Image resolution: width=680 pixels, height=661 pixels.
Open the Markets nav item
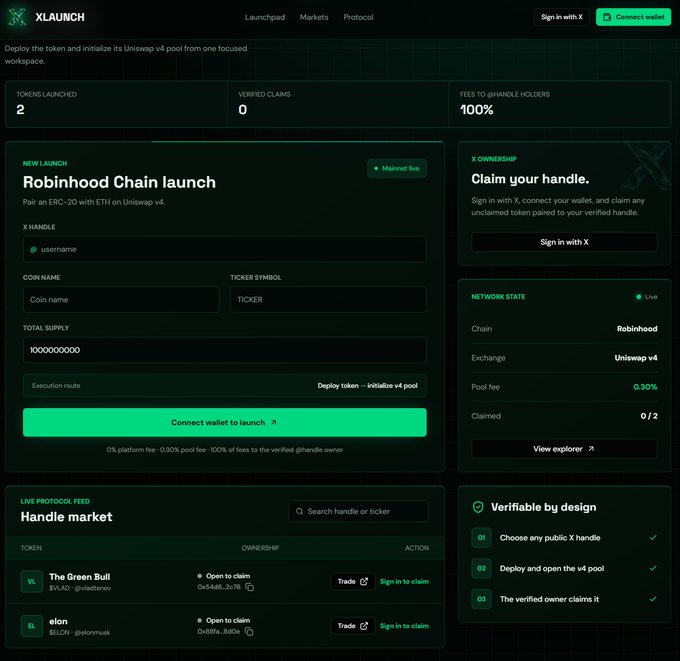314,17
